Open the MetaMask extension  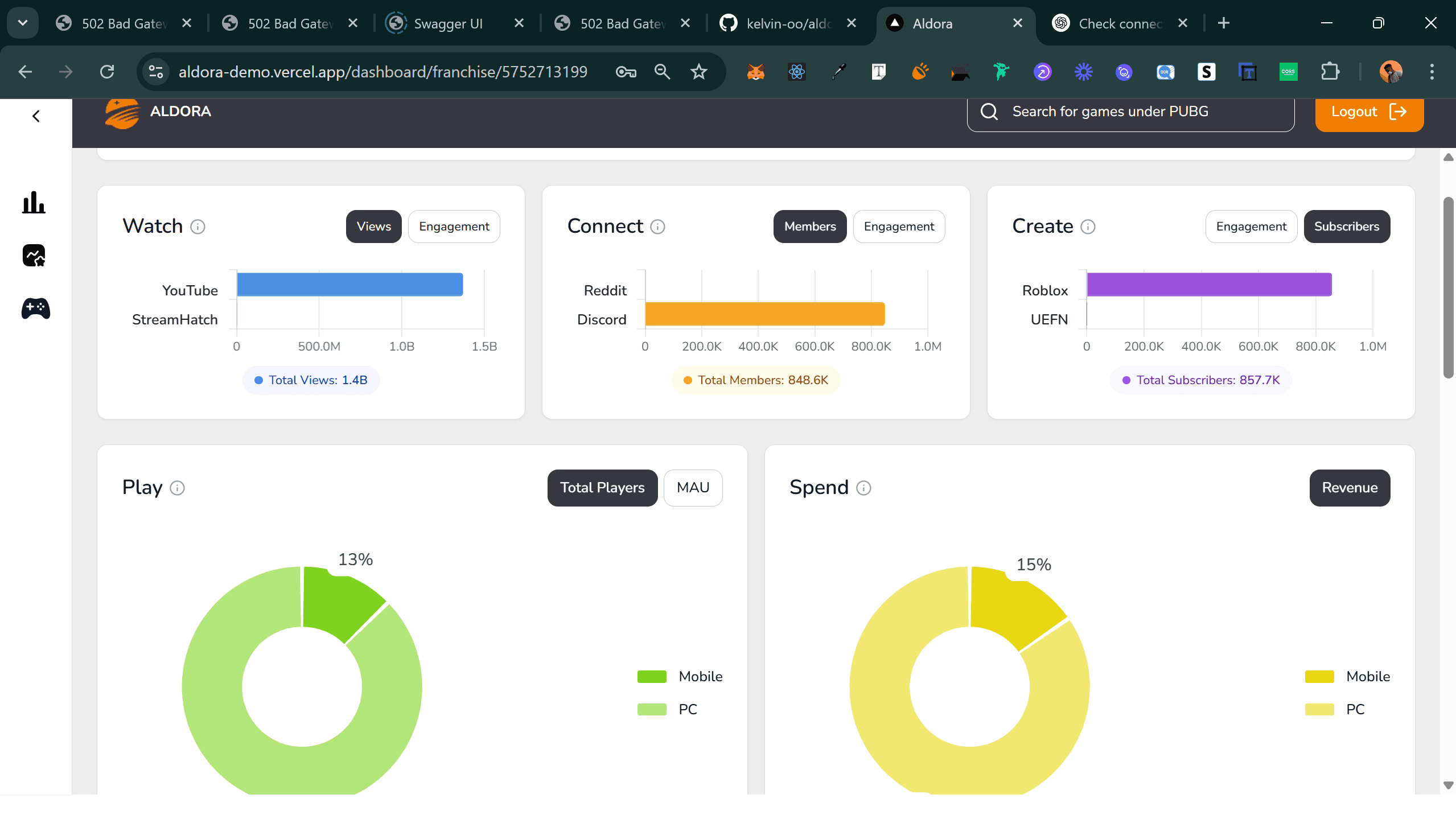tap(755, 72)
